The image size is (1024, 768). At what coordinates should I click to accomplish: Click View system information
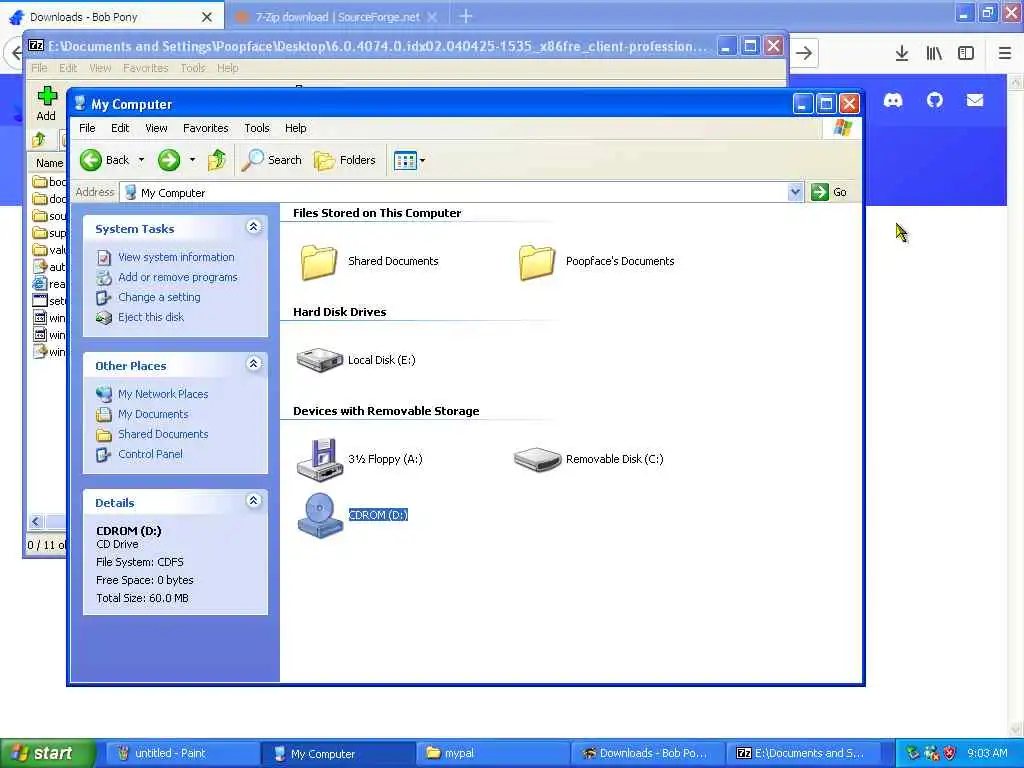pyautogui.click(x=176, y=257)
